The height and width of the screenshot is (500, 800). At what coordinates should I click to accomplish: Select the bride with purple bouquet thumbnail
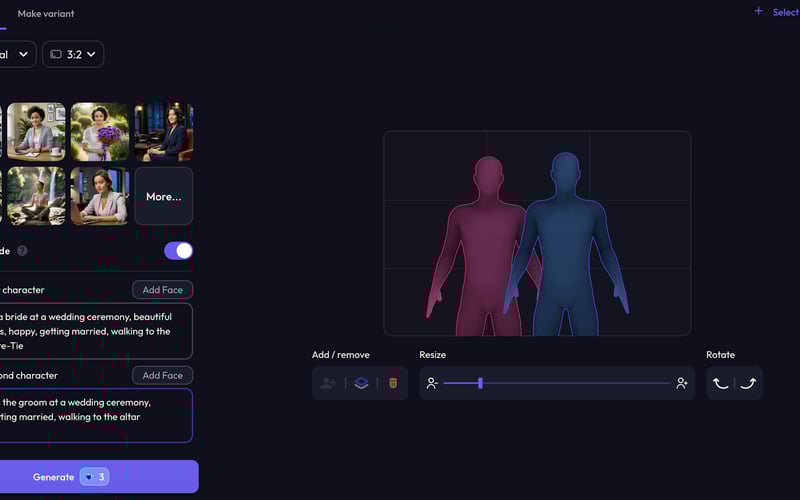(100, 132)
